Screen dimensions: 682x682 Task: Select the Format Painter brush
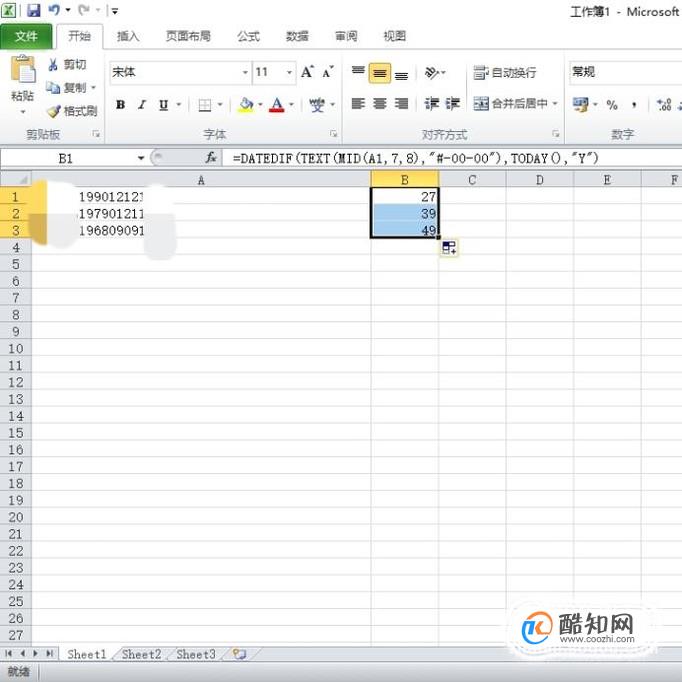pyautogui.click(x=72, y=111)
